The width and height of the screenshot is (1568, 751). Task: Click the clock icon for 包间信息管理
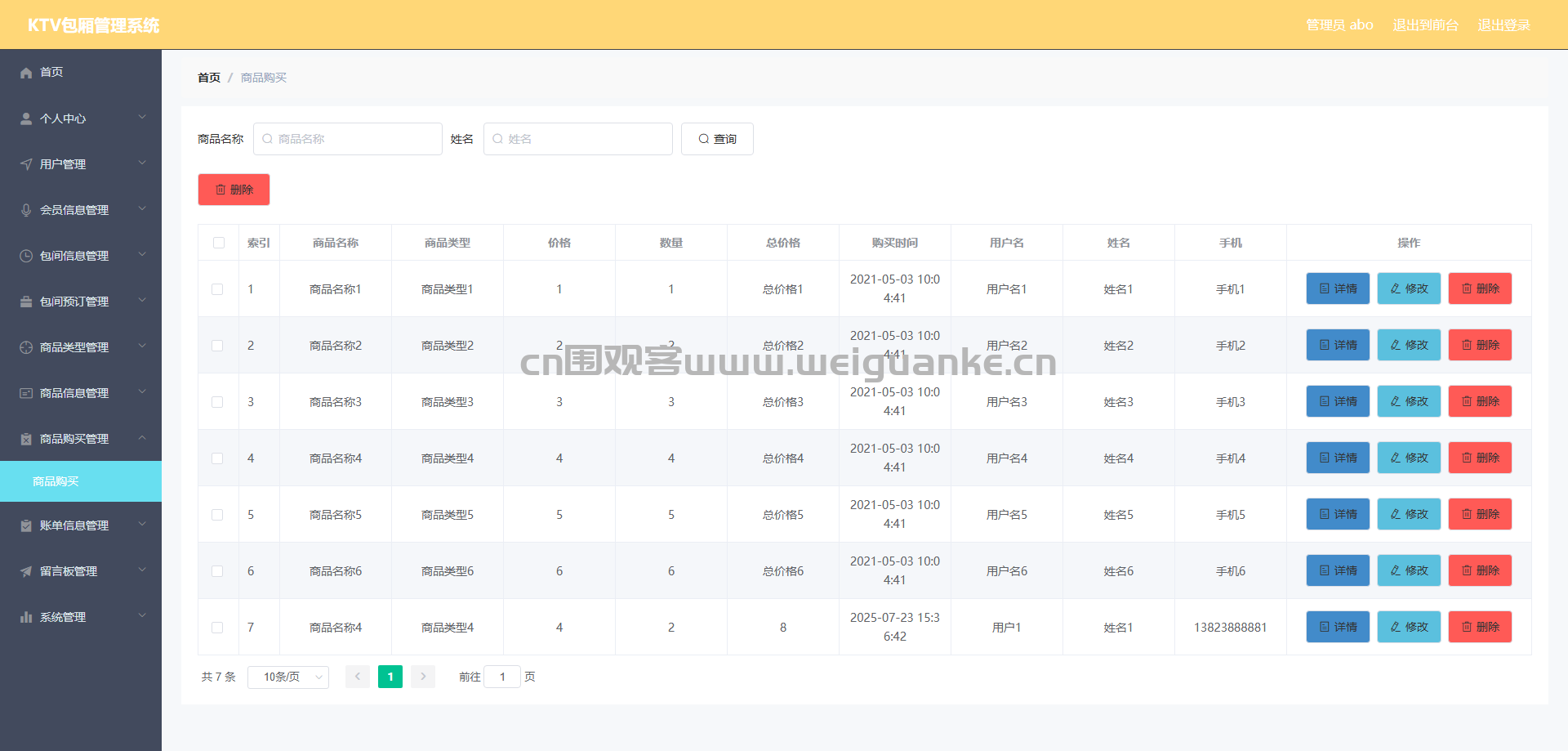click(x=26, y=256)
